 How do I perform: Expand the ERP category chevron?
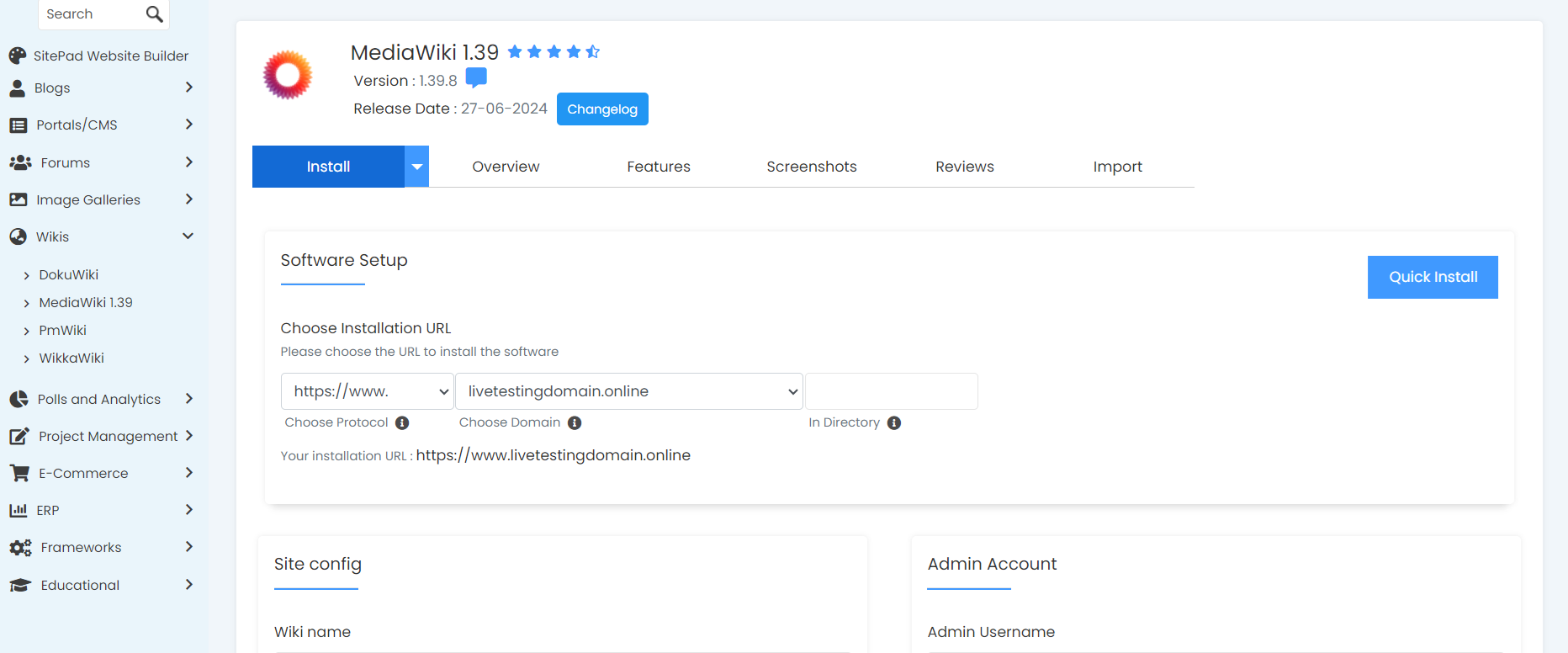(x=189, y=510)
